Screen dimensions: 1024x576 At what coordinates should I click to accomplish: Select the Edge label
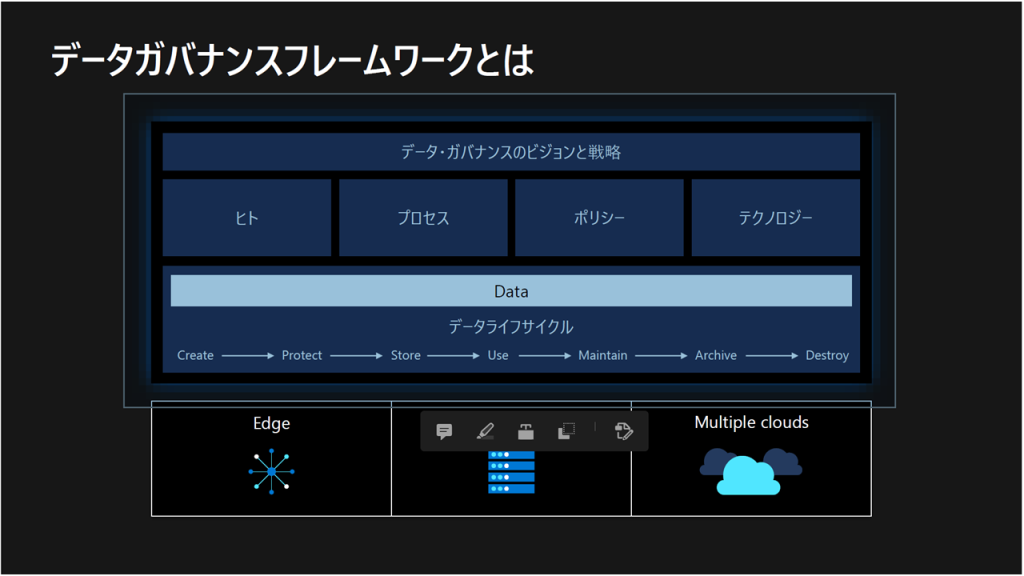[x=270, y=423]
